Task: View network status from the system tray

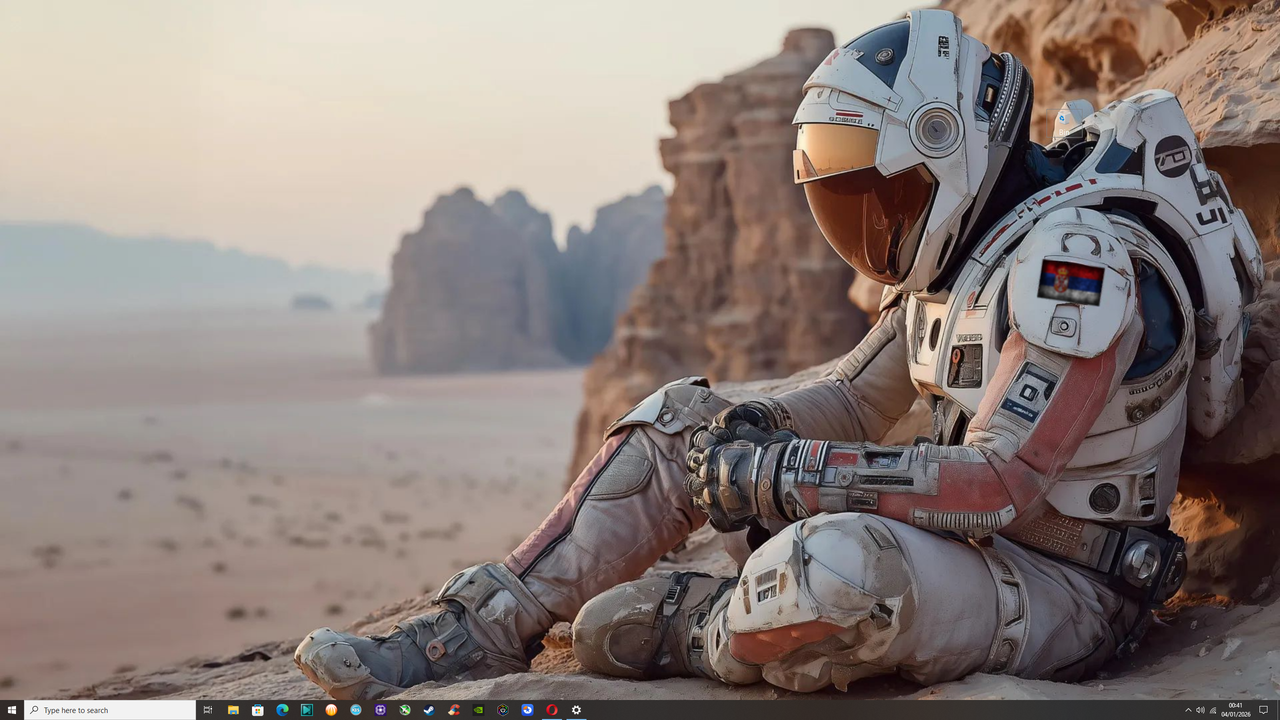Action: (1212, 710)
